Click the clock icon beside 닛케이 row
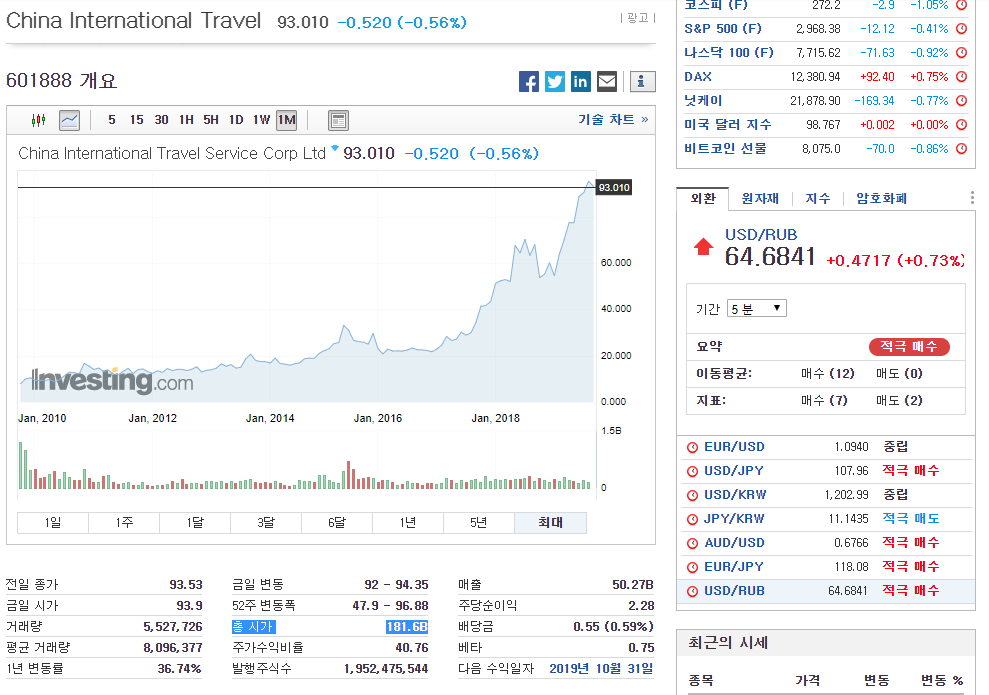Screen dimensions: 989x695 click(x=962, y=101)
